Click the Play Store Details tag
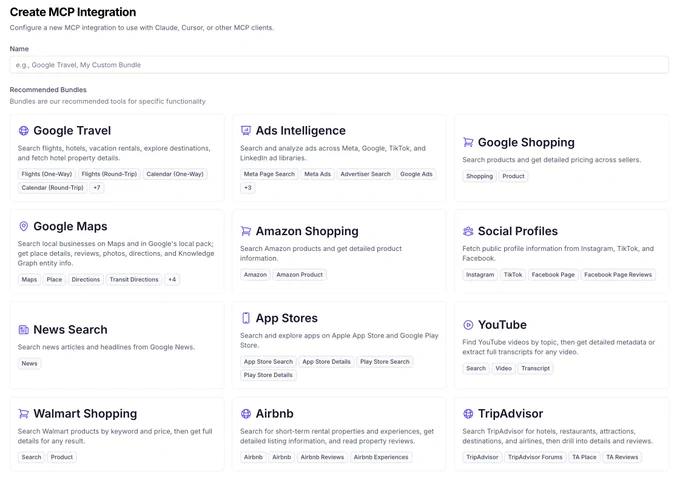Viewport: 680px width, 477px height. [268, 375]
